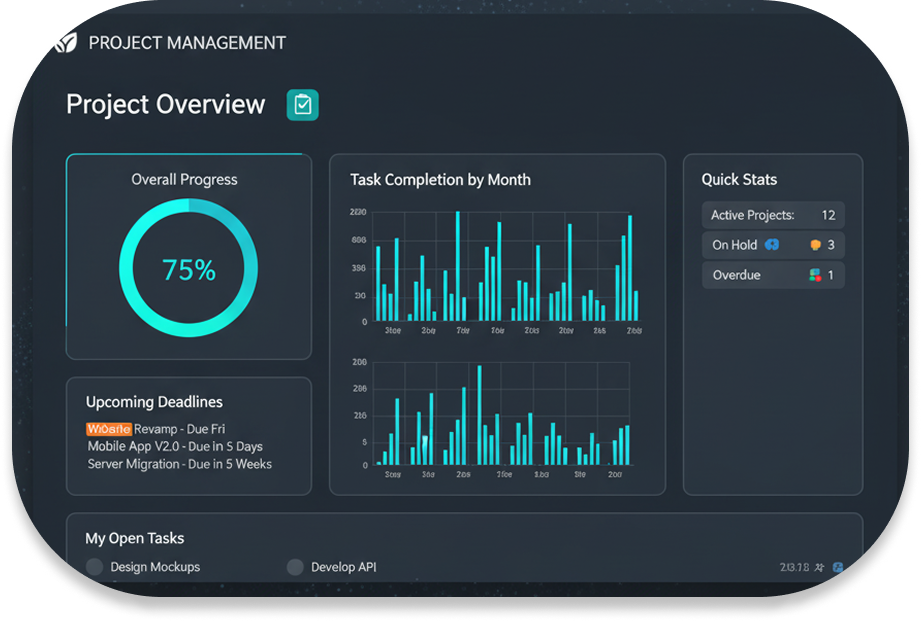Click the Quick Stats panel title

click(x=739, y=180)
